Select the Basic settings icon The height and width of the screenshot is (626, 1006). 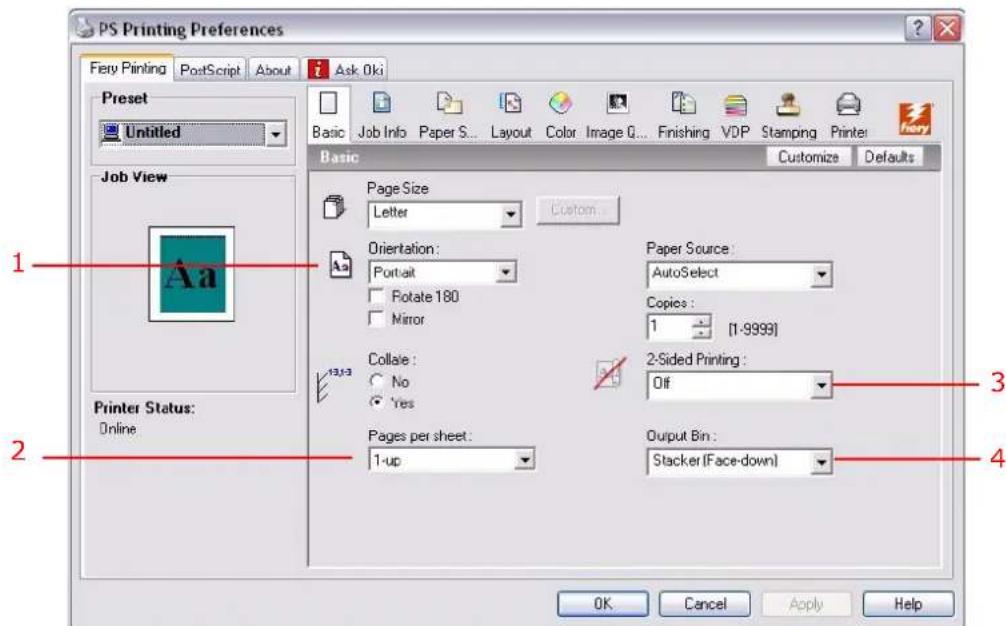click(328, 103)
